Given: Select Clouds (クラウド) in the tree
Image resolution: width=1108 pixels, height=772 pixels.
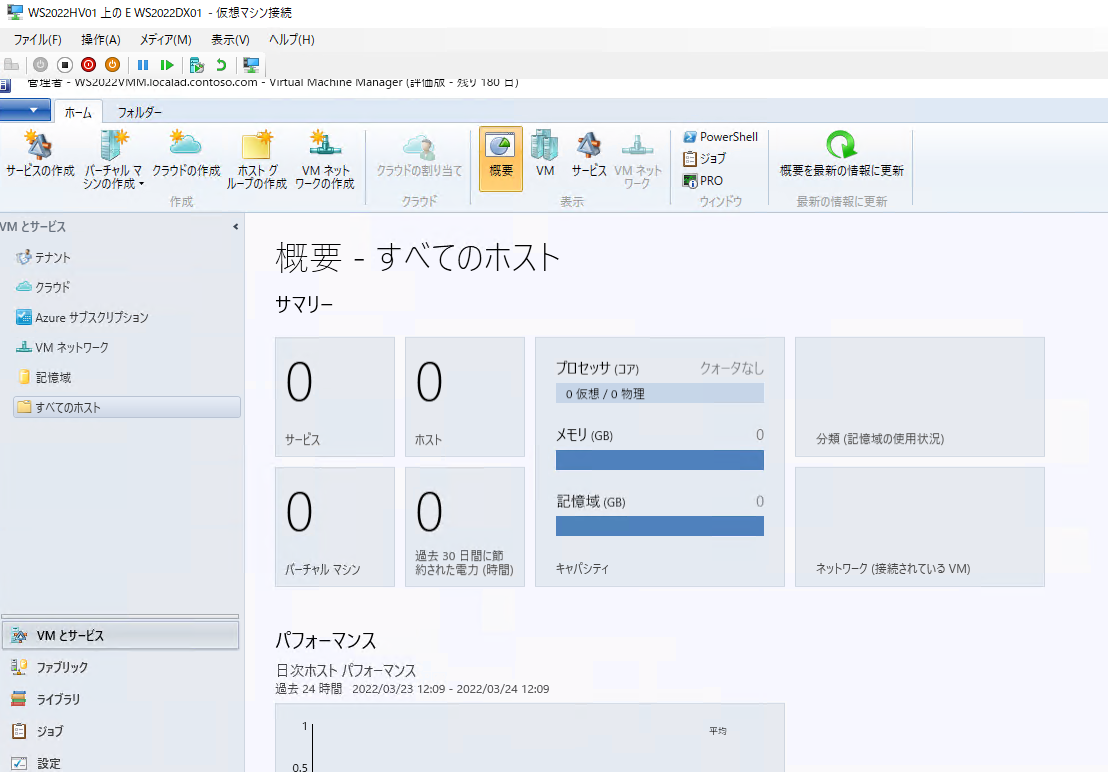Looking at the screenshot, I should click(43, 287).
